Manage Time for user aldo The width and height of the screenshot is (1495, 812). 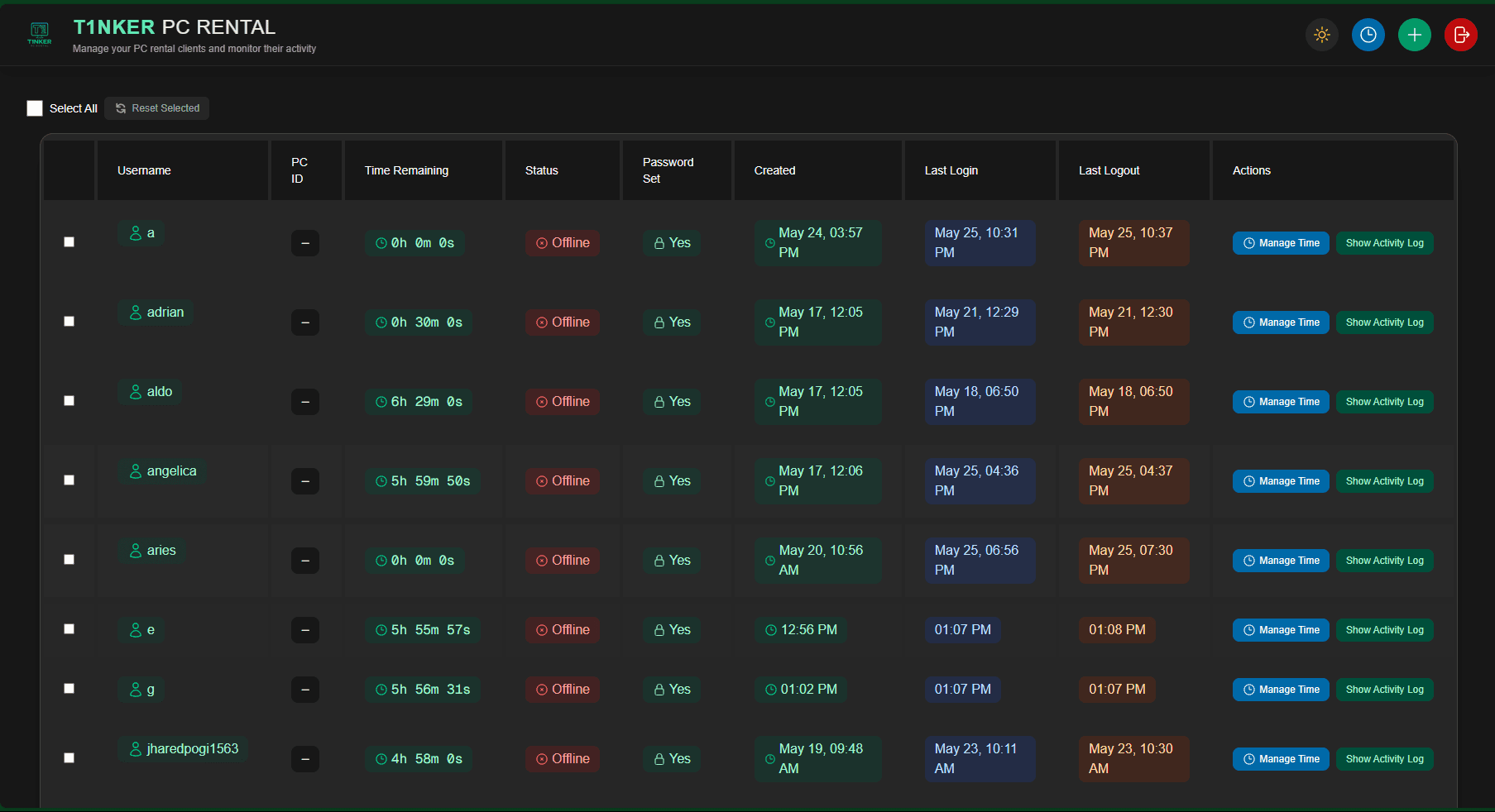pos(1281,402)
